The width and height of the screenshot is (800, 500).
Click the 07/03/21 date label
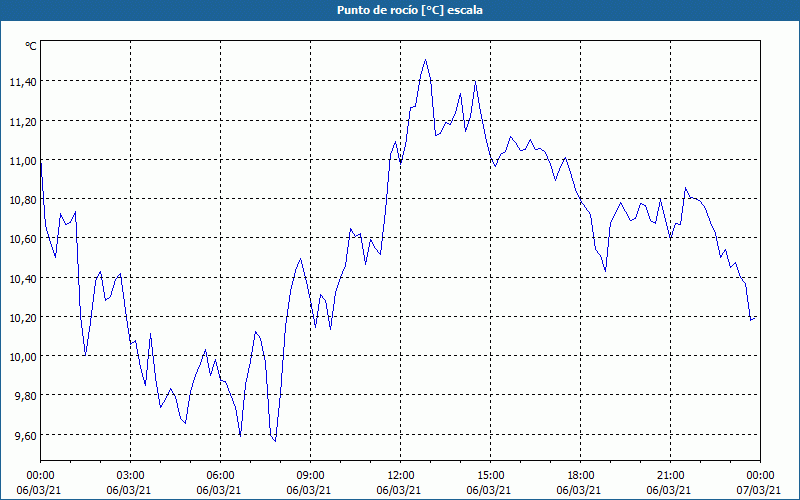759,490
